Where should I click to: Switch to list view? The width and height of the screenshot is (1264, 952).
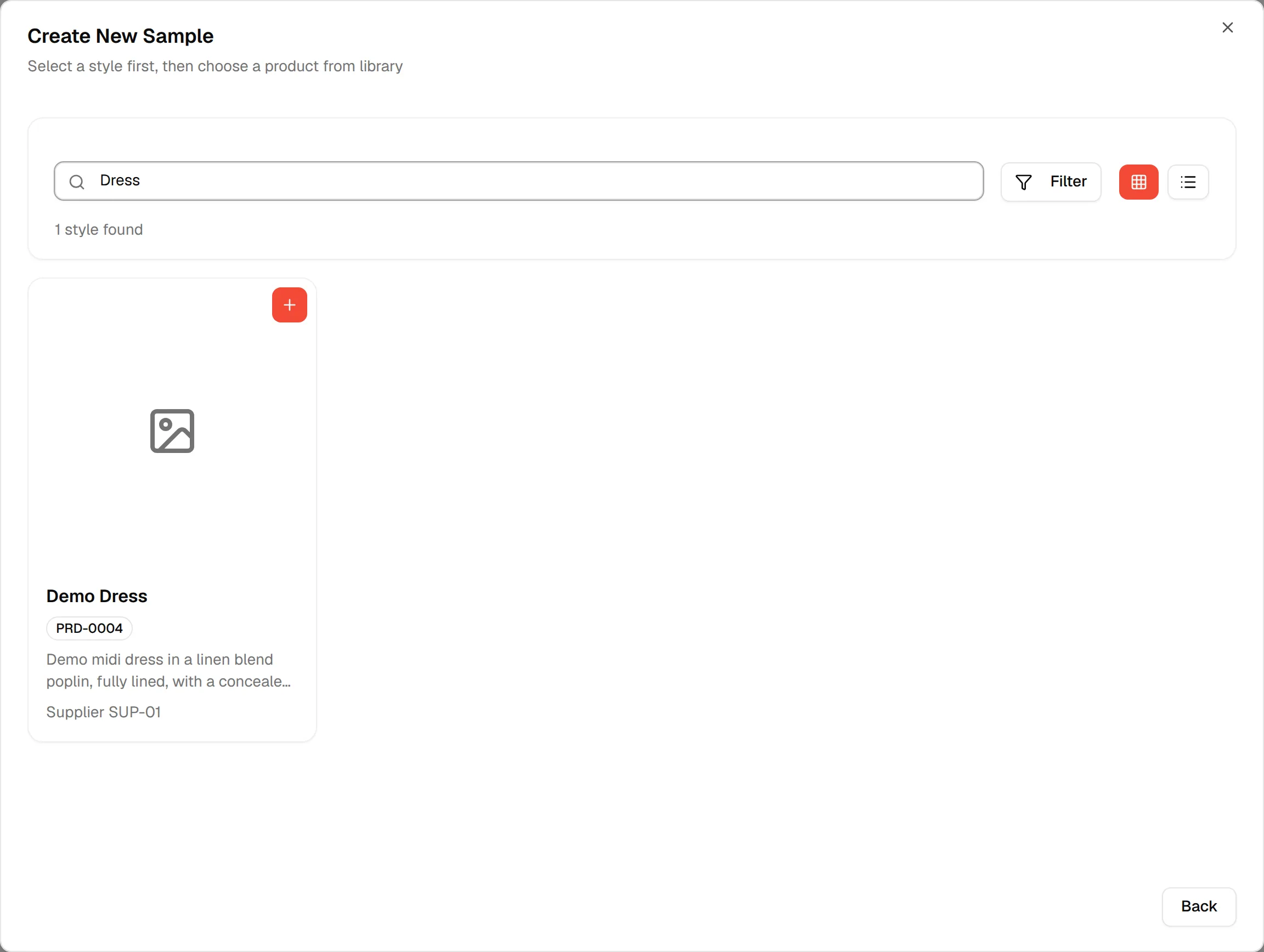[x=1188, y=182]
